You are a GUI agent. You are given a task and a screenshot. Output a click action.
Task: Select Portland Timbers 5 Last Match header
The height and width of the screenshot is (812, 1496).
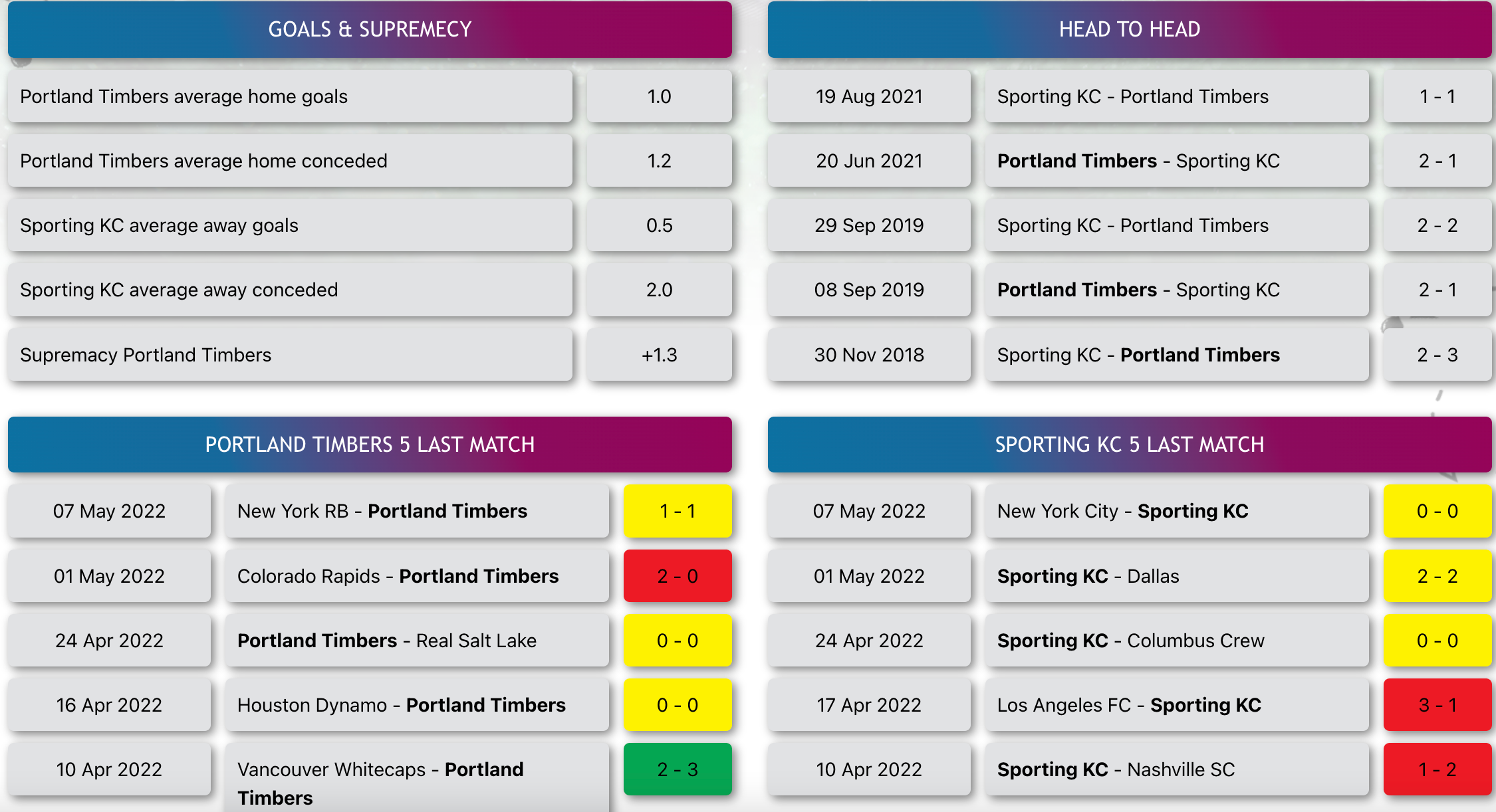[370, 445]
